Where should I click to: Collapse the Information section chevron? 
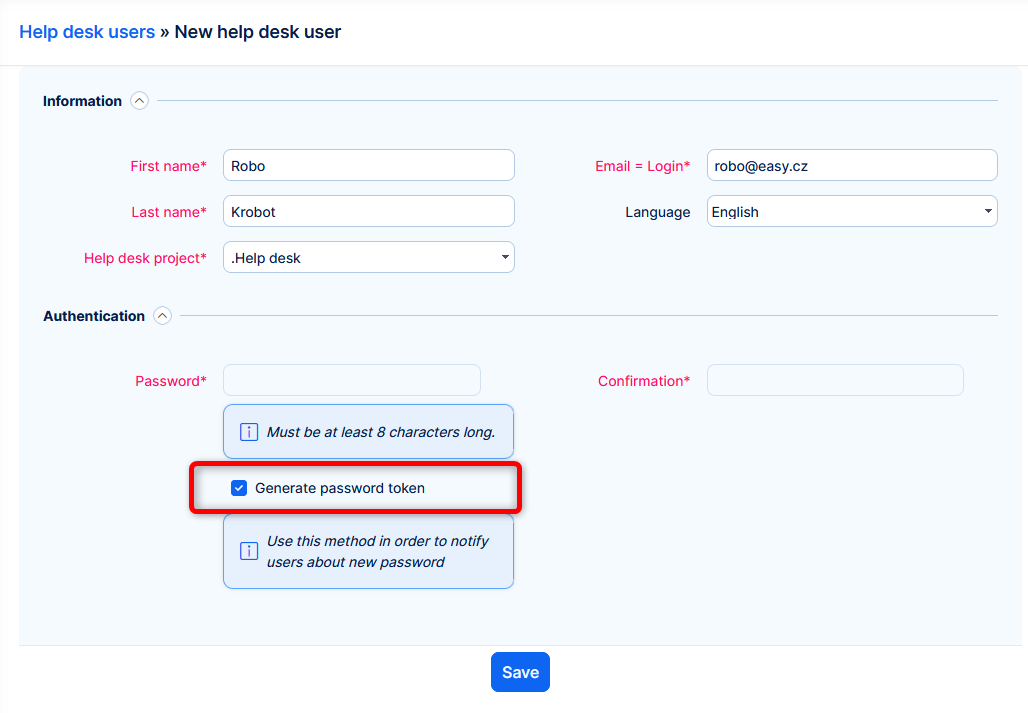point(139,101)
